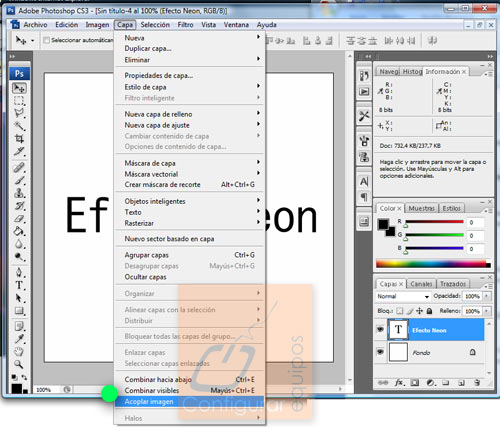Select the Clone Stamp tool

click(x=19, y=193)
